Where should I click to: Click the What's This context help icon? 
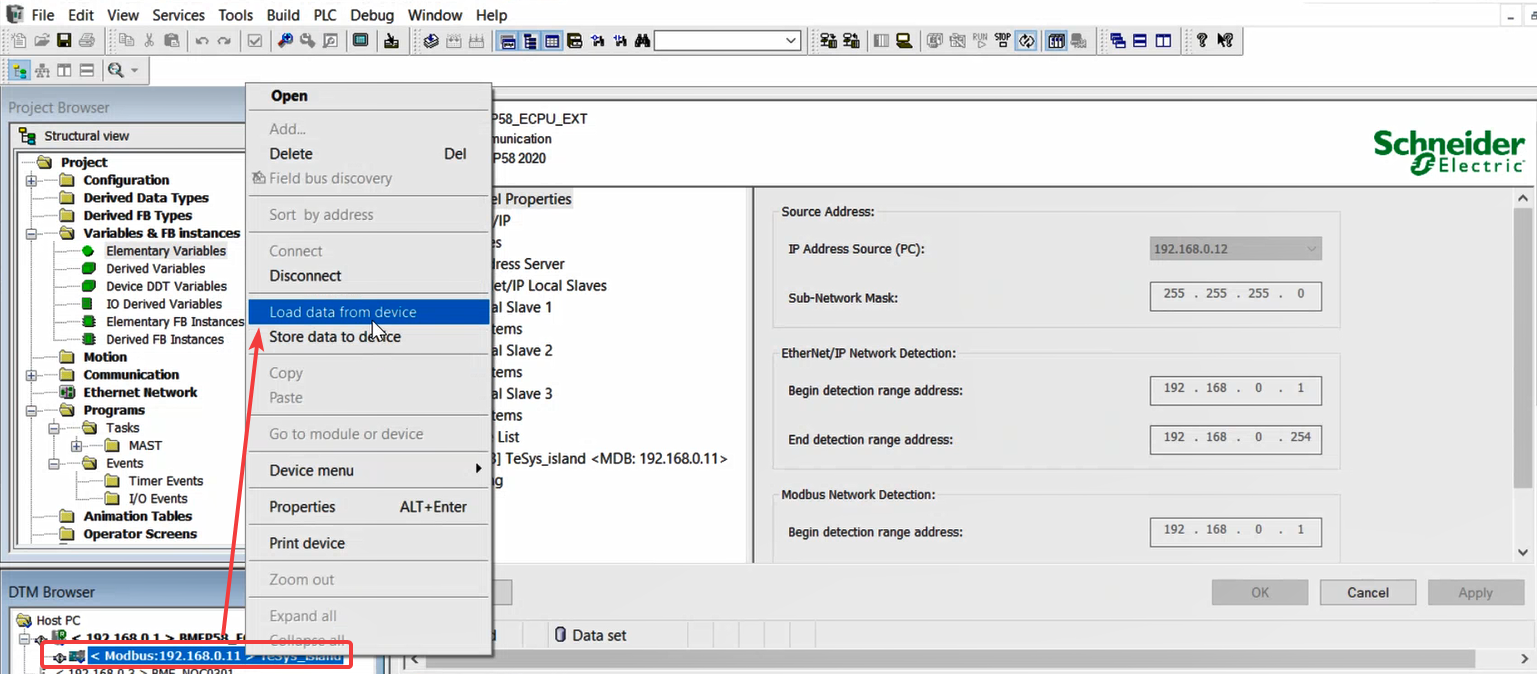[x=1225, y=41]
